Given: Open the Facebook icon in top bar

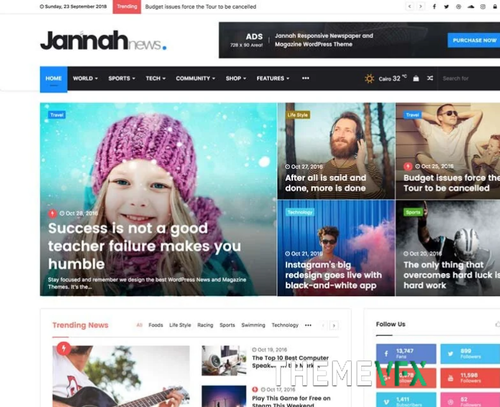Looking at the screenshot, I should click(434, 7).
